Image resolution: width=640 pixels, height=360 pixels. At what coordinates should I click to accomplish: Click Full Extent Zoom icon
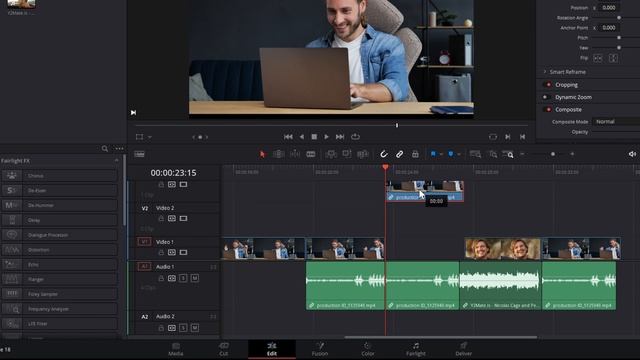475,154
